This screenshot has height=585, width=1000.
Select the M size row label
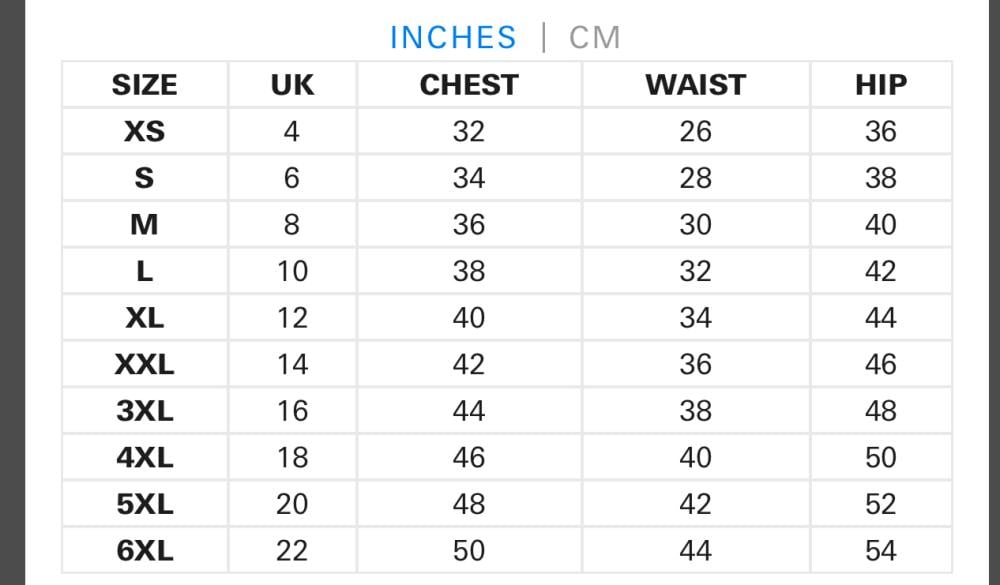tap(145, 224)
